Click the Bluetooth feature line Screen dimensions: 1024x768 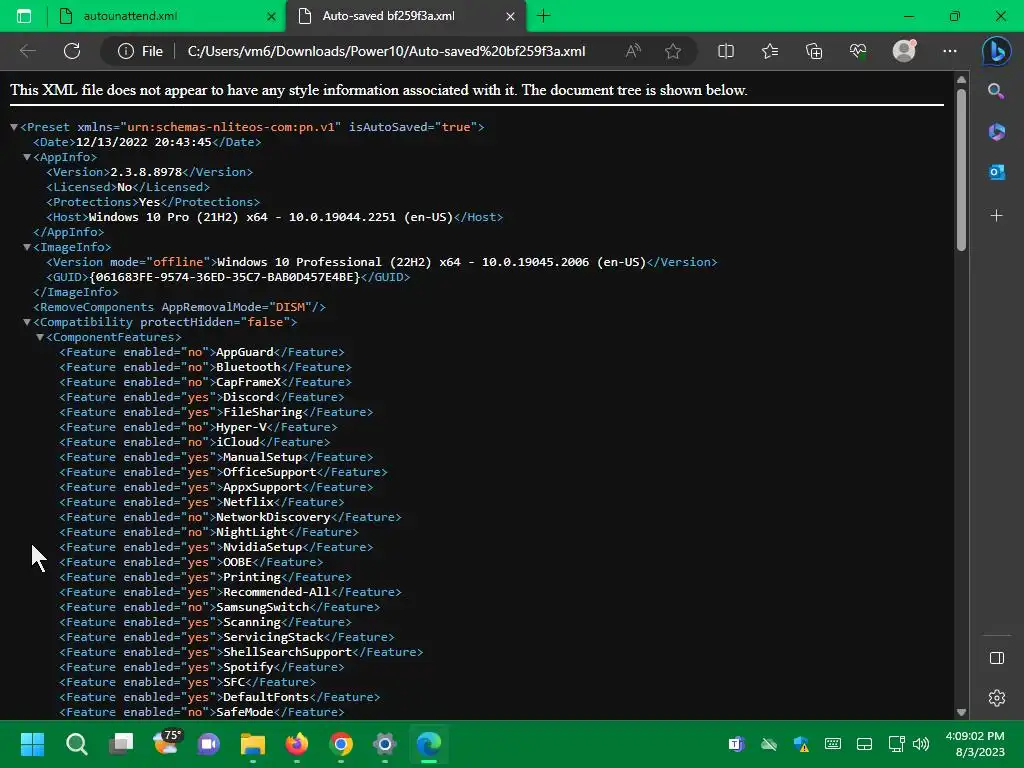pyautogui.click(x=205, y=367)
